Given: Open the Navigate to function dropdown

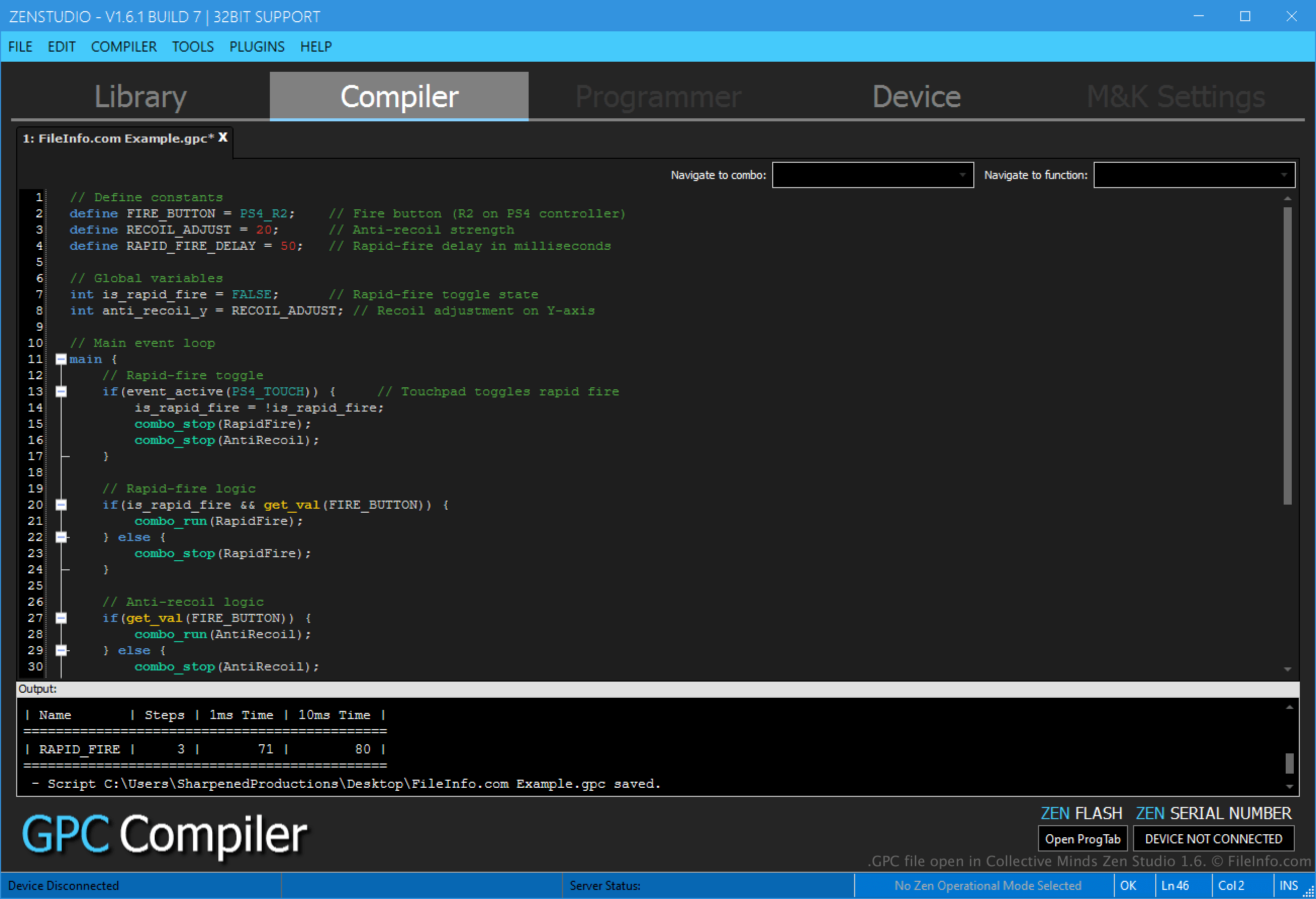Looking at the screenshot, I should coord(1194,175).
